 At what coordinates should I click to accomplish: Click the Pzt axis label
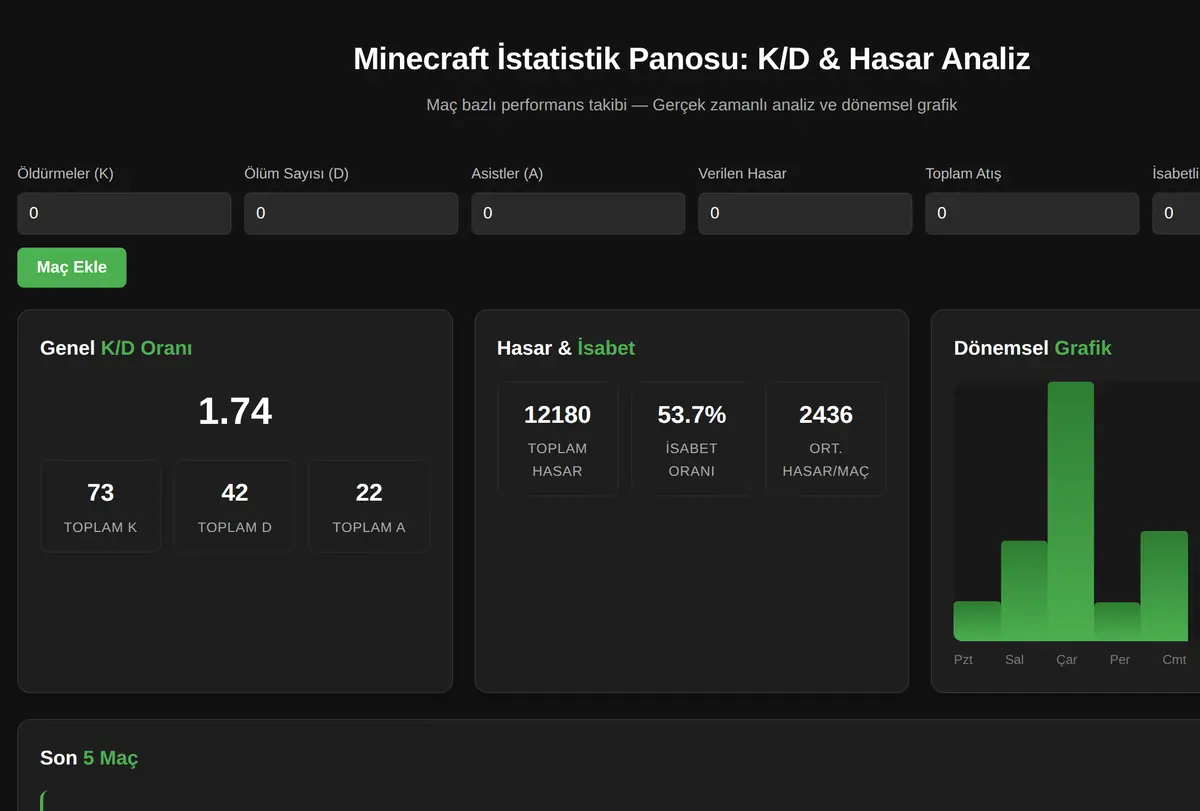pyautogui.click(x=963, y=660)
